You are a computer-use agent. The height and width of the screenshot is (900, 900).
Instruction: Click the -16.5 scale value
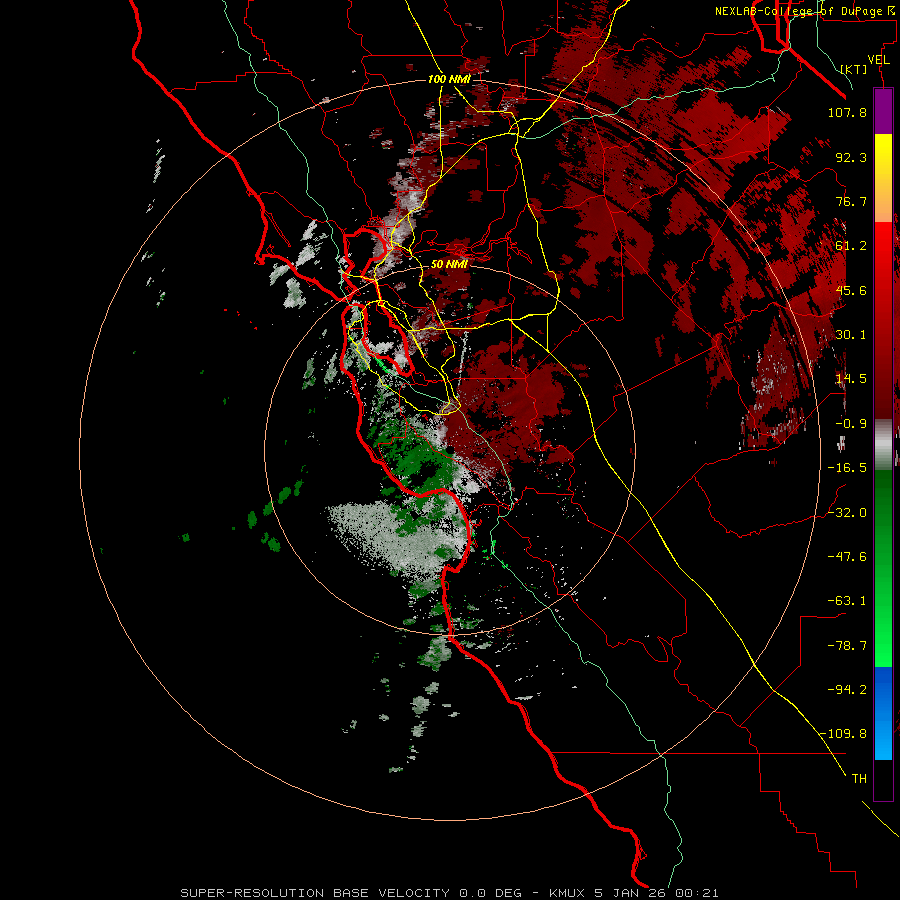[847, 468]
